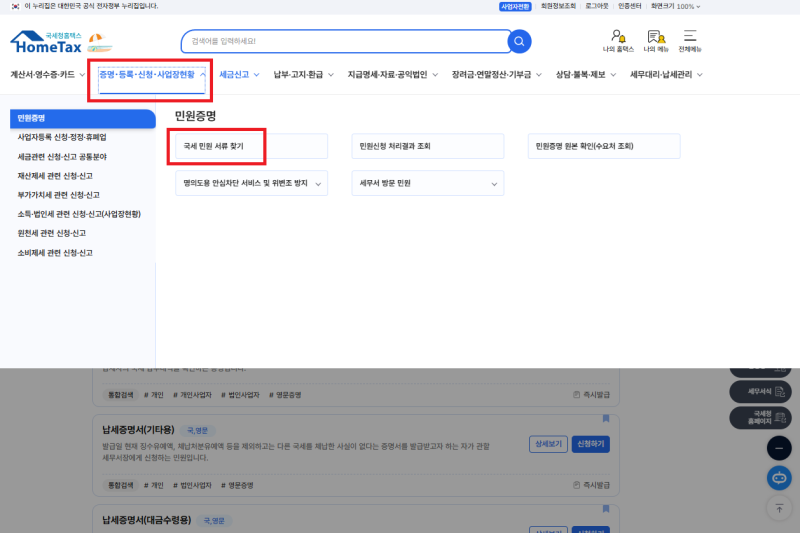Click #개인사업자 tag in first tag row
Image resolution: width=800 pixels, height=533 pixels.
(192, 395)
